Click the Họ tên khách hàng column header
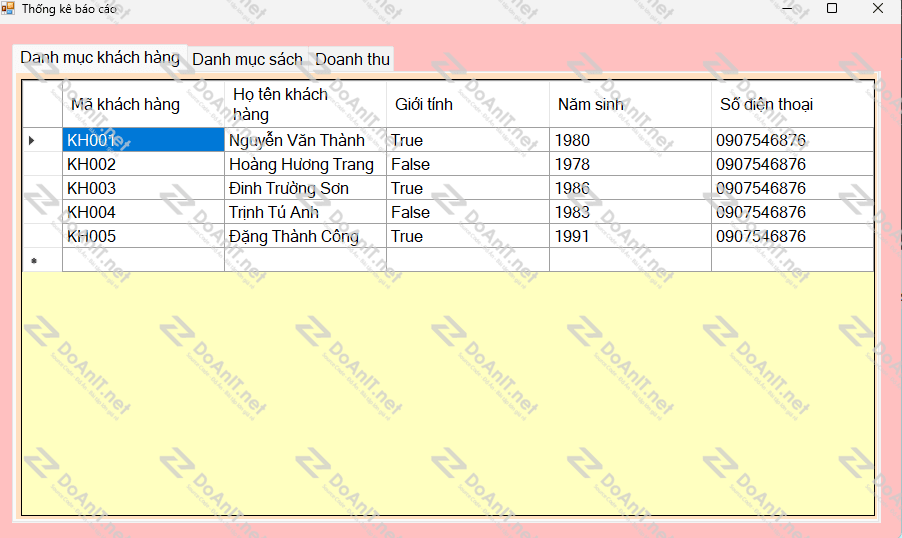The image size is (902, 538). point(305,104)
